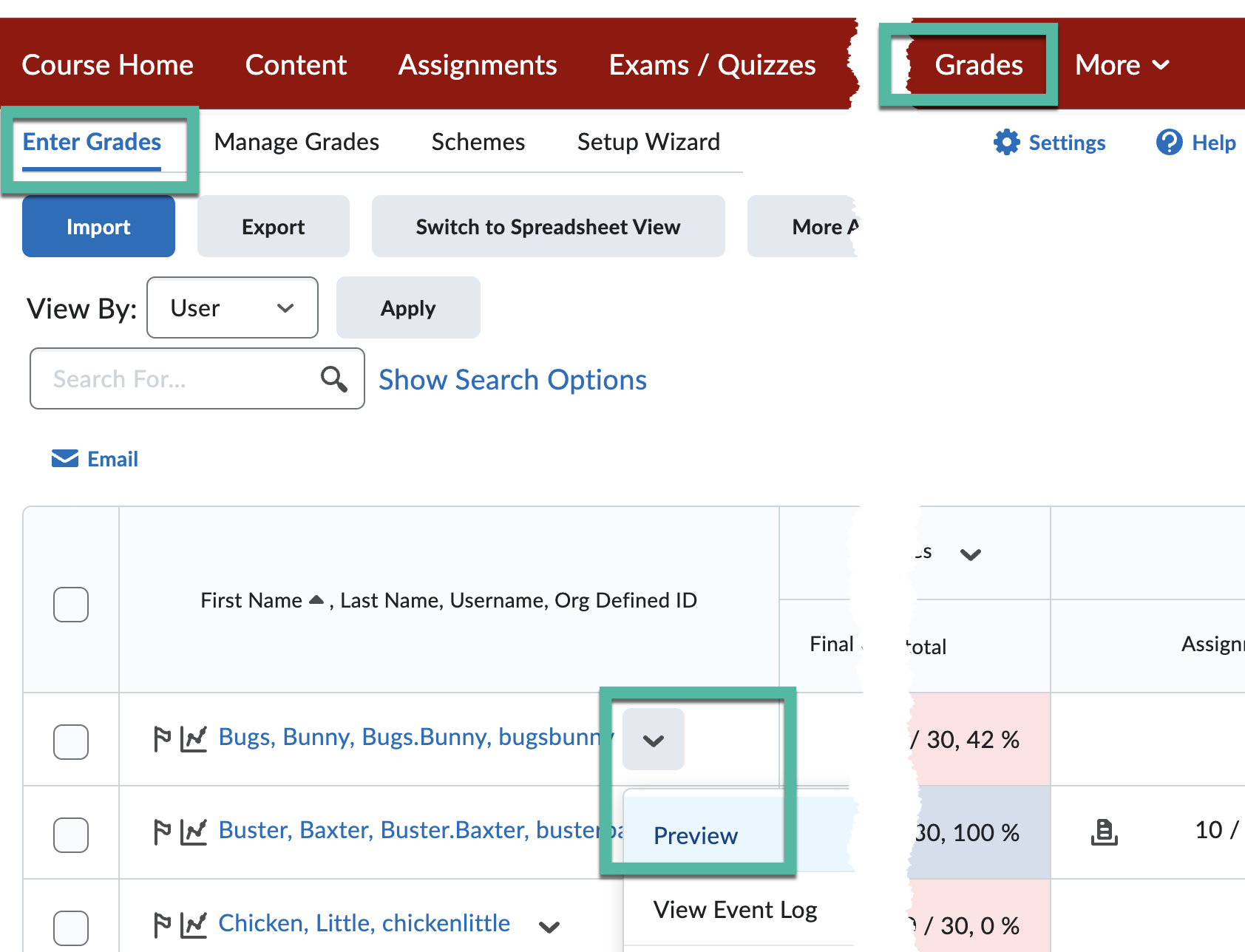
Task: Click the Email envelope icon
Action: point(65,459)
